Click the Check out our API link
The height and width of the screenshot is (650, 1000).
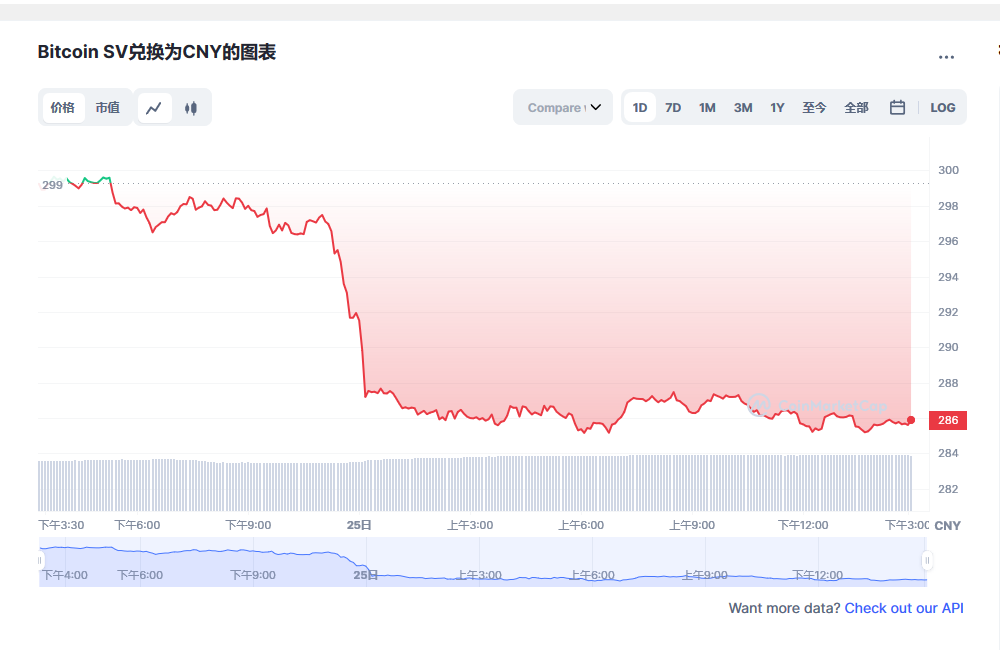click(x=904, y=608)
